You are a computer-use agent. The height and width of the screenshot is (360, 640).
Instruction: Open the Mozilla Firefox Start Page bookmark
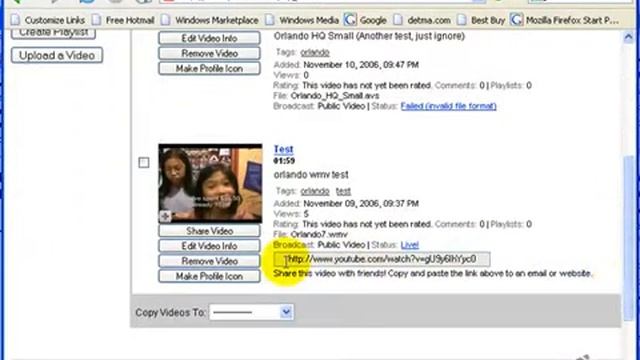coord(565,20)
